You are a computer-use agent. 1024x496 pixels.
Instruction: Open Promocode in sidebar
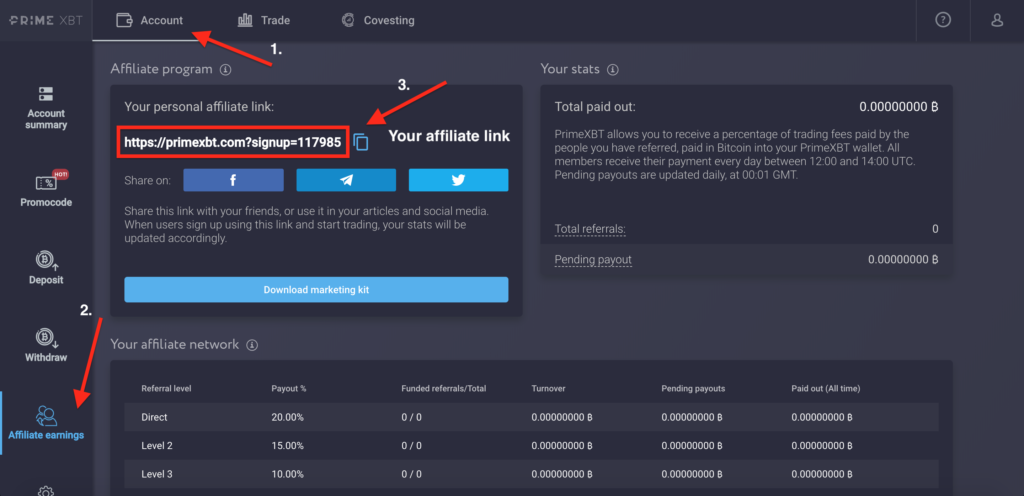coord(46,190)
